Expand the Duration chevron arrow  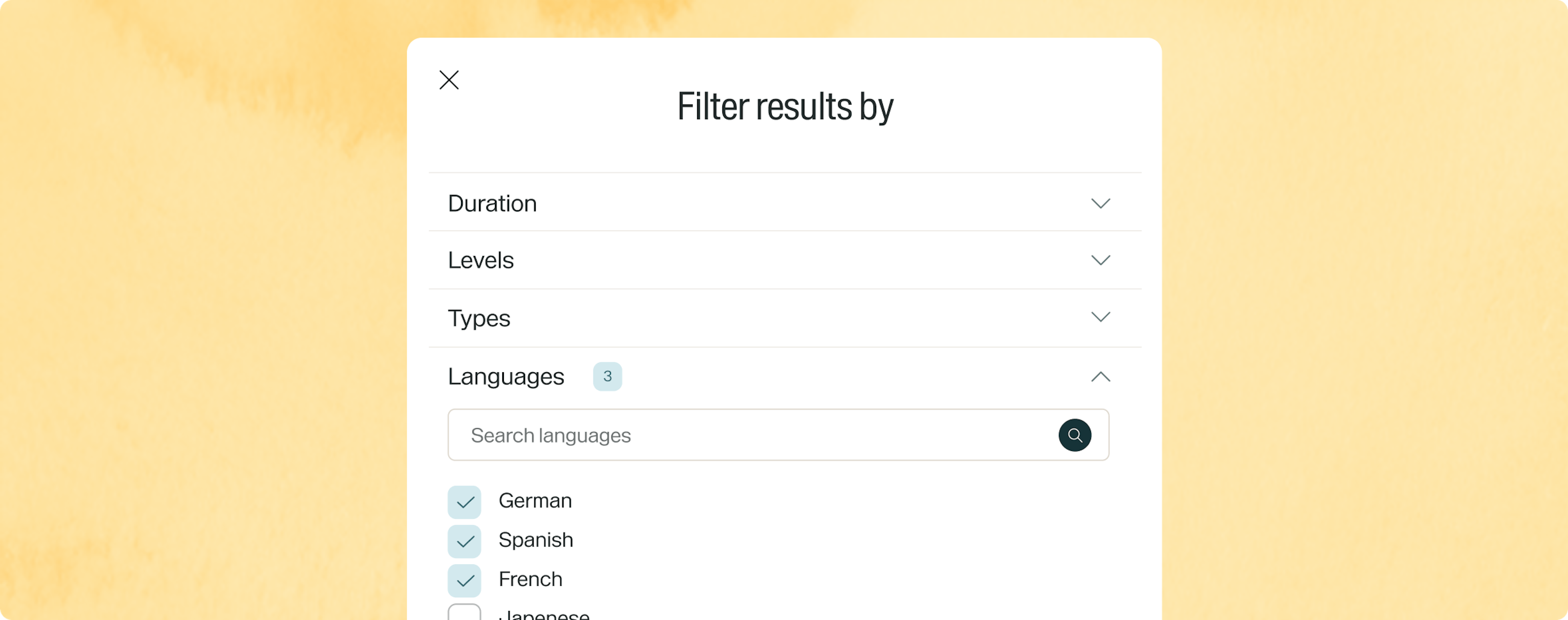click(x=1100, y=203)
